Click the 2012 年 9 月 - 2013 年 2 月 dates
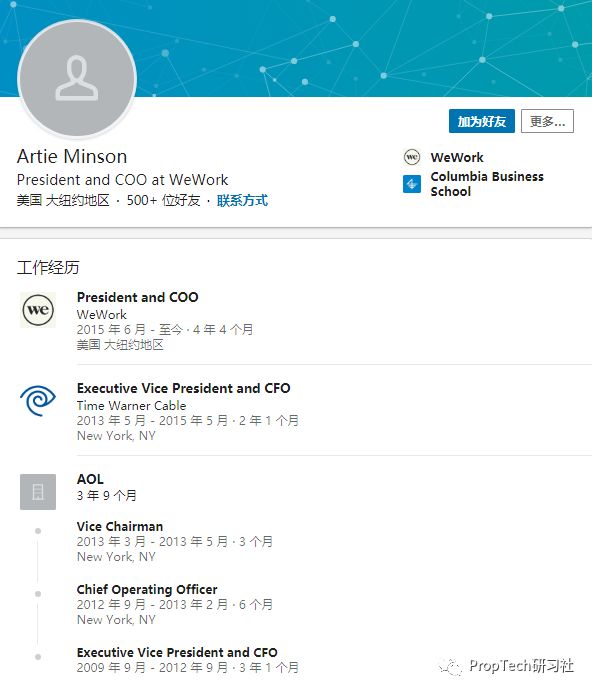Viewport: 592px width, 692px height. click(152, 605)
